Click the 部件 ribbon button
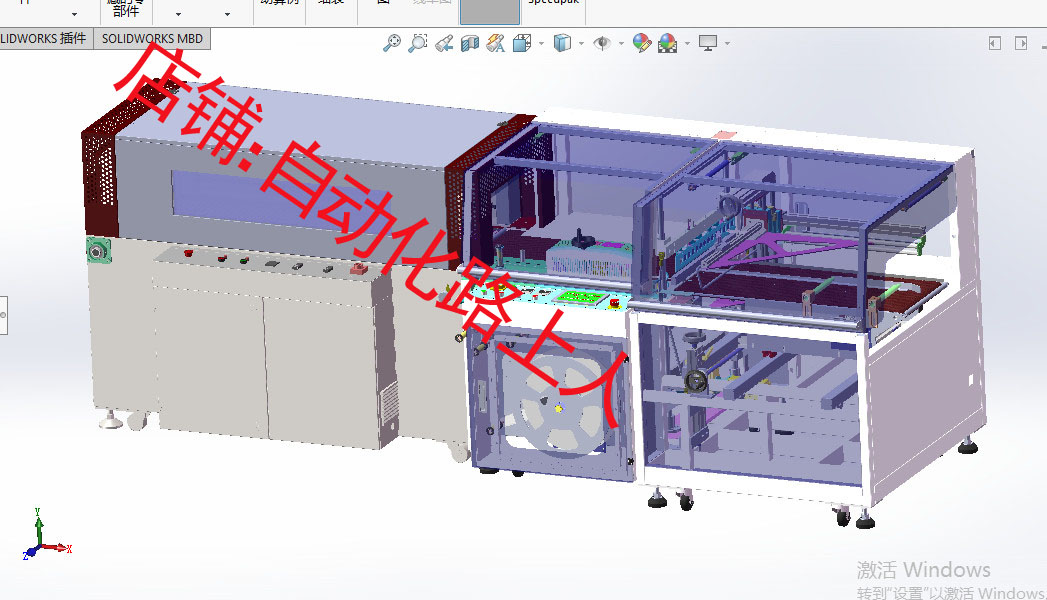Image resolution: width=1047 pixels, height=600 pixels. pyautogui.click(x=126, y=11)
